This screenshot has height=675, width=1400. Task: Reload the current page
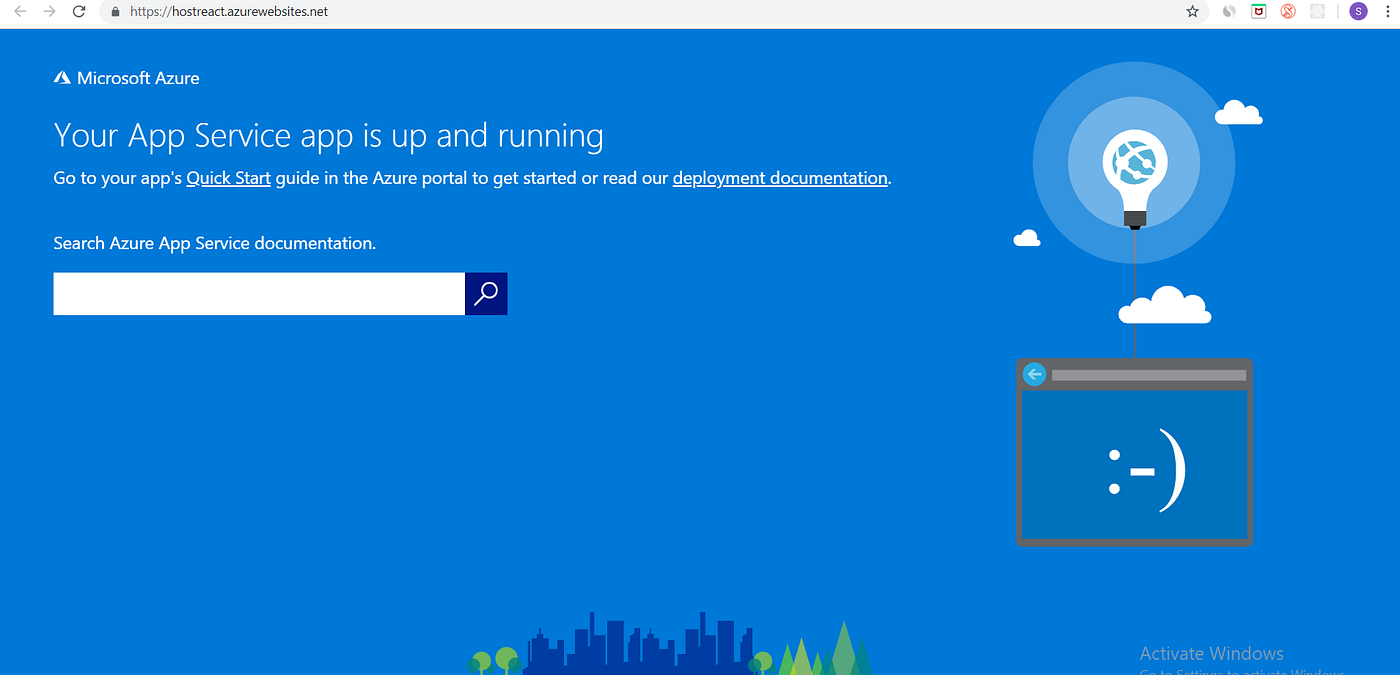79,11
